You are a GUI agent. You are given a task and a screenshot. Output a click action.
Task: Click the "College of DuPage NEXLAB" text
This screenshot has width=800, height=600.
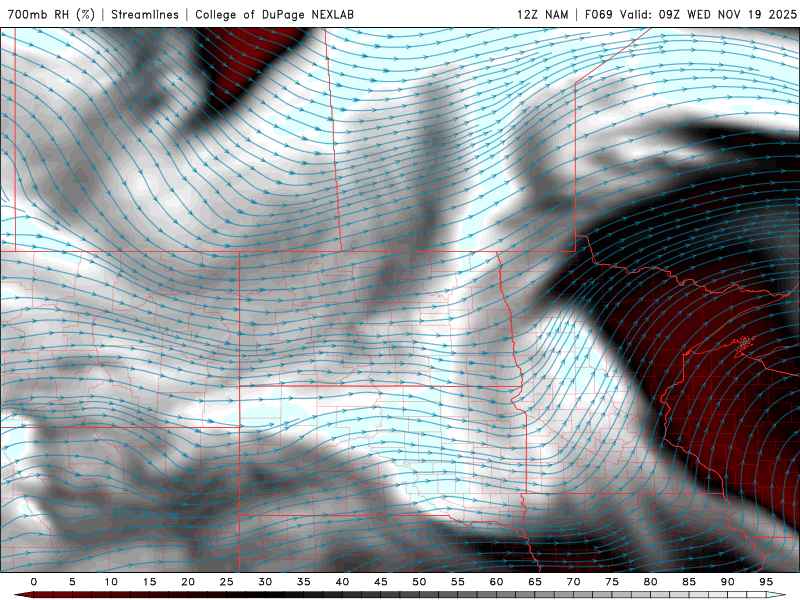tap(274, 14)
